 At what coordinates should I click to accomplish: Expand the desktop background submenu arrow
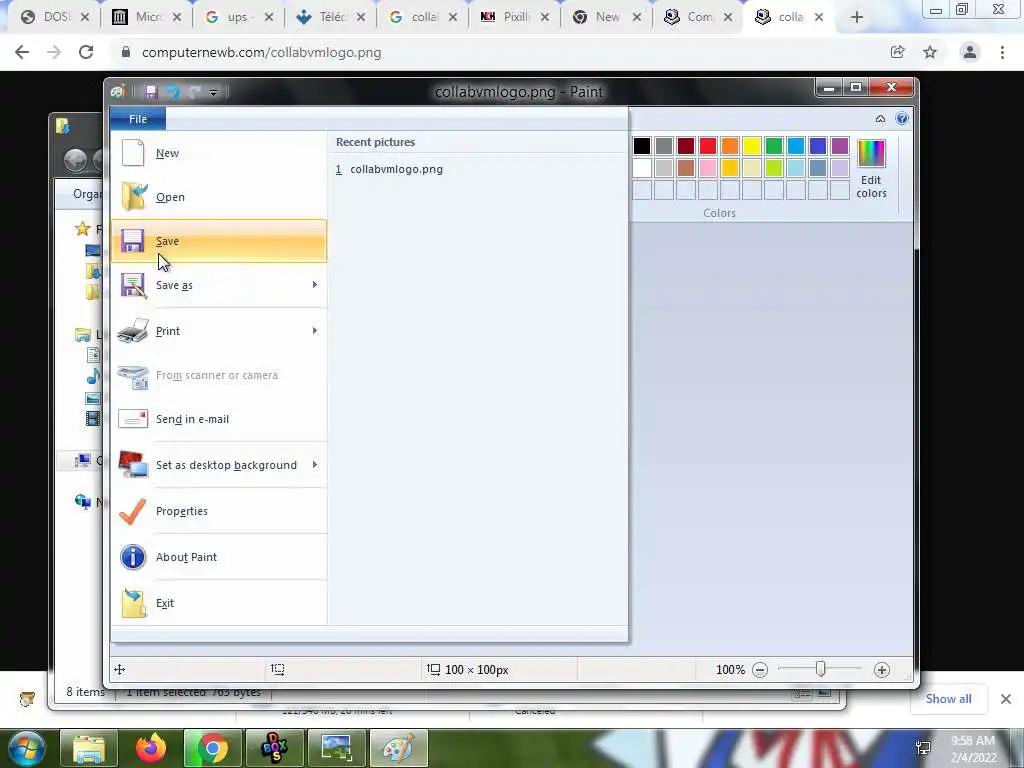tap(315, 464)
